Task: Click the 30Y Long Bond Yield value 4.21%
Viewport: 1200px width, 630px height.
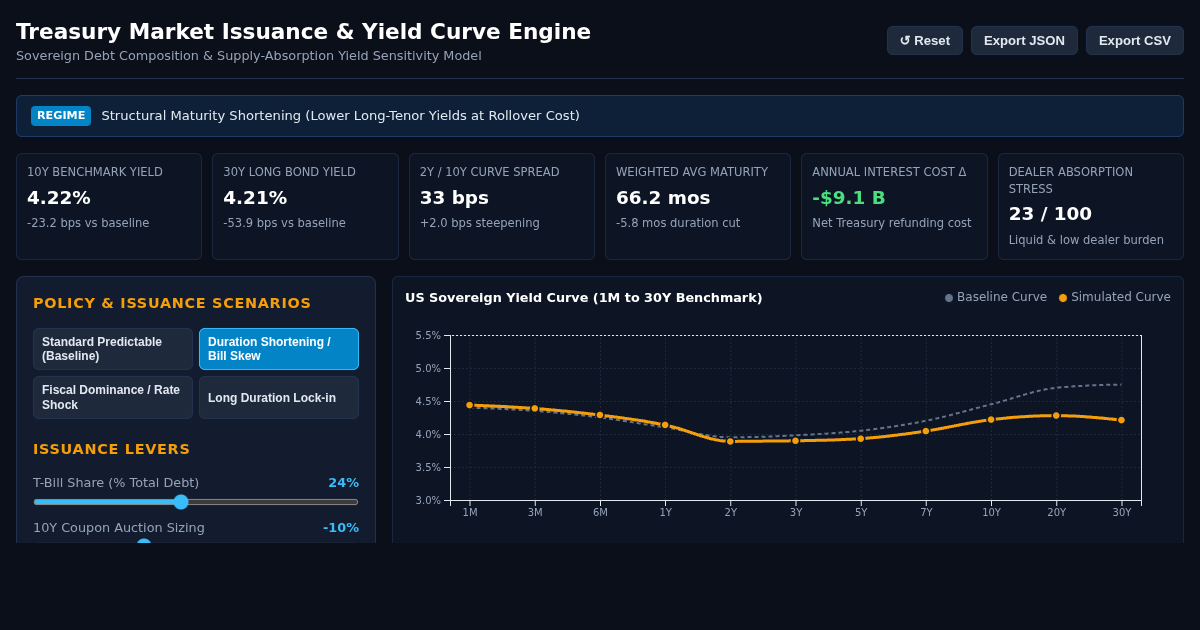Action: pos(255,198)
